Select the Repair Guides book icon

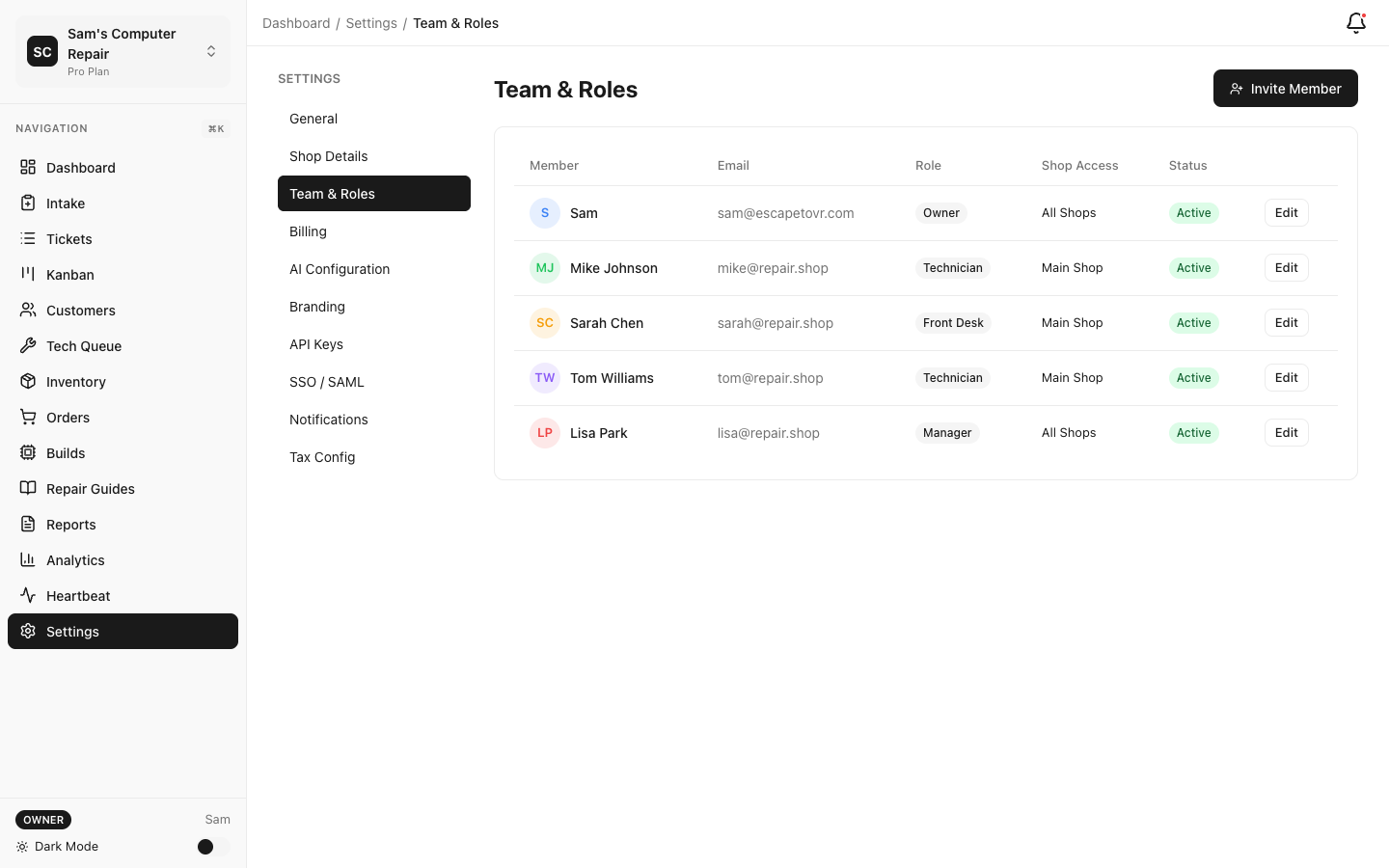(28, 488)
